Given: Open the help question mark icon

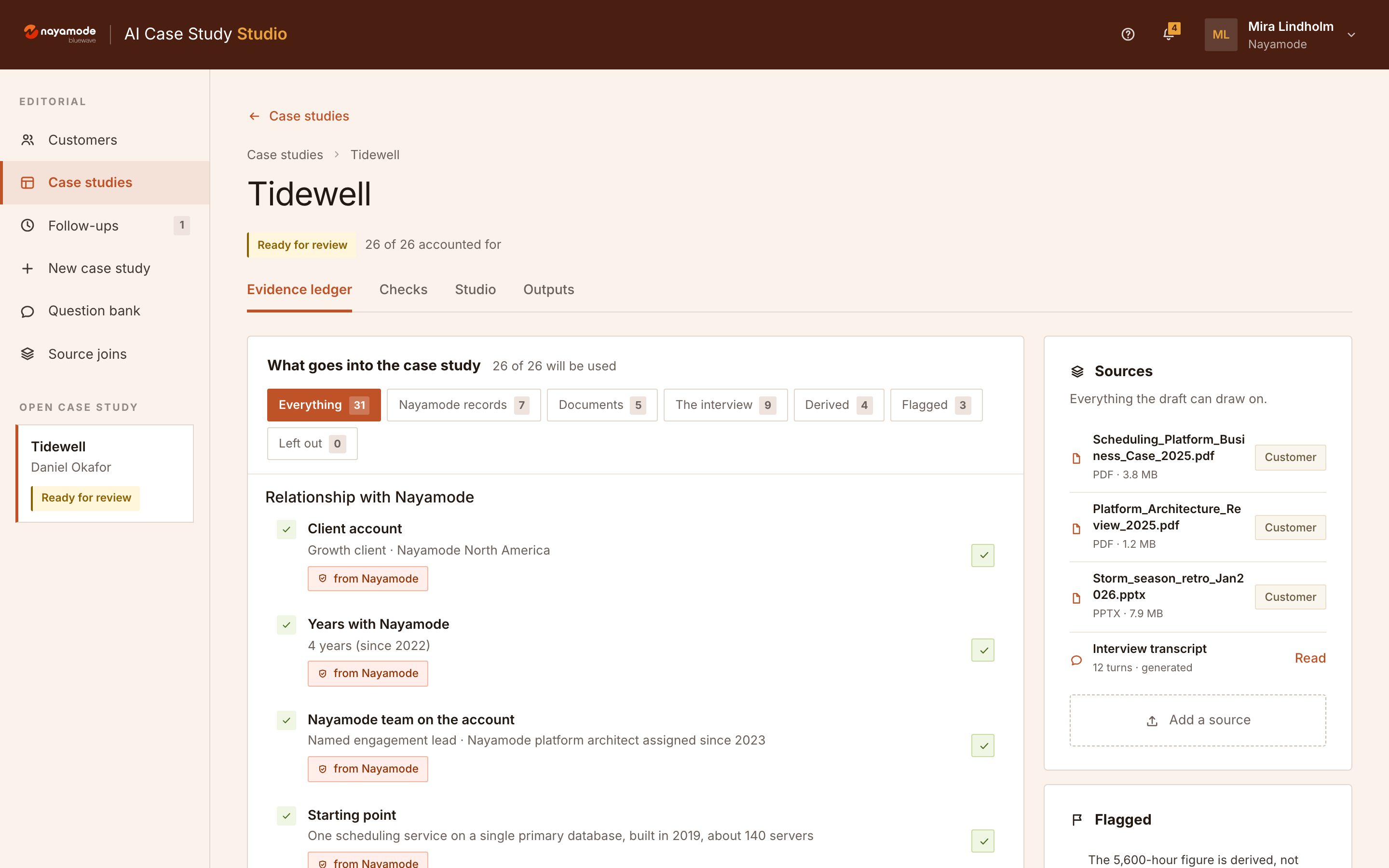Looking at the screenshot, I should (1128, 34).
